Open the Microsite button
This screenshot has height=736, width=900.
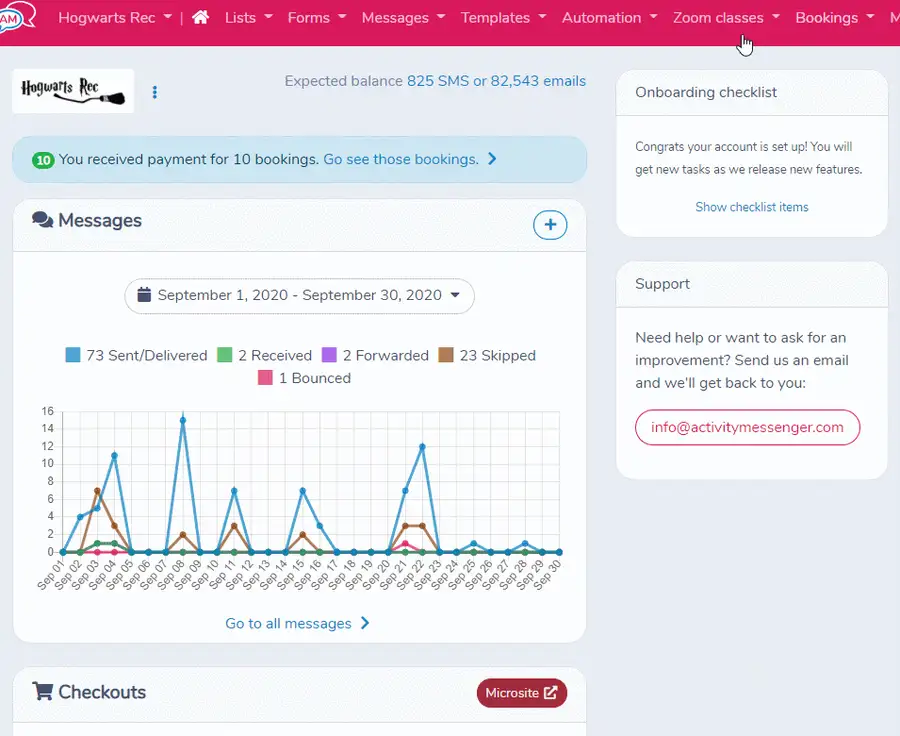(521, 693)
